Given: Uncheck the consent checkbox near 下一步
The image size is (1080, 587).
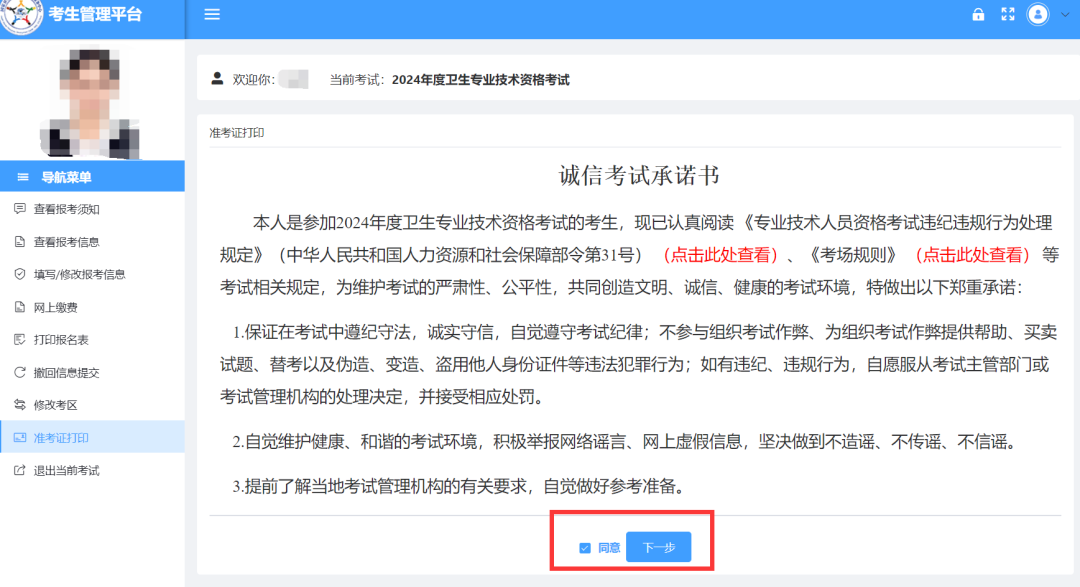Looking at the screenshot, I should [x=584, y=547].
